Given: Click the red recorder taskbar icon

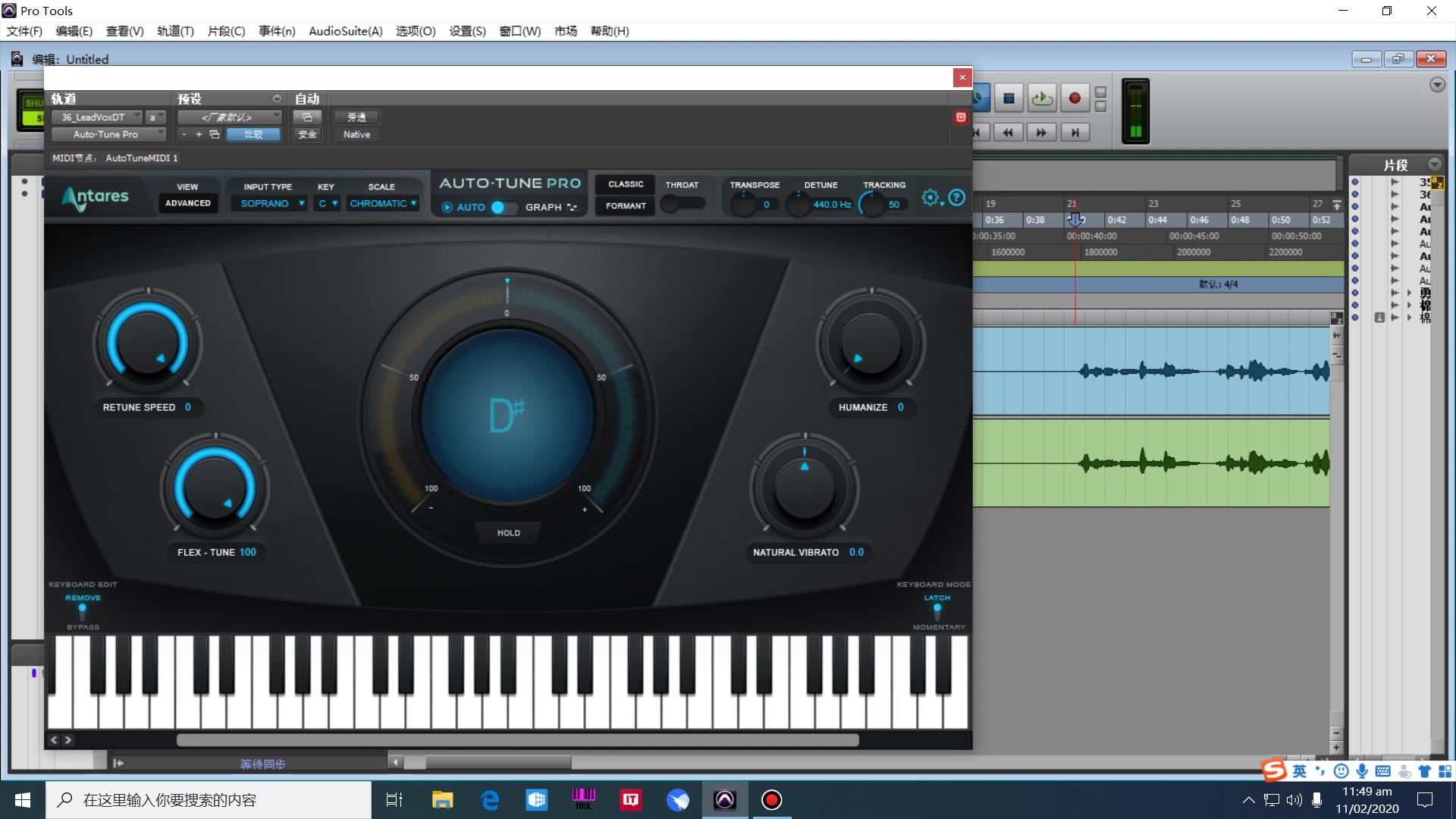Looking at the screenshot, I should coord(772,800).
